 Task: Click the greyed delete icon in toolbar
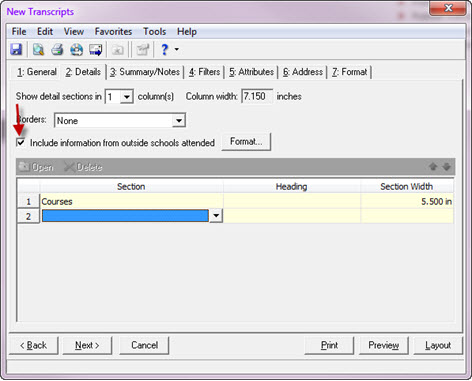tap(117, 50)
